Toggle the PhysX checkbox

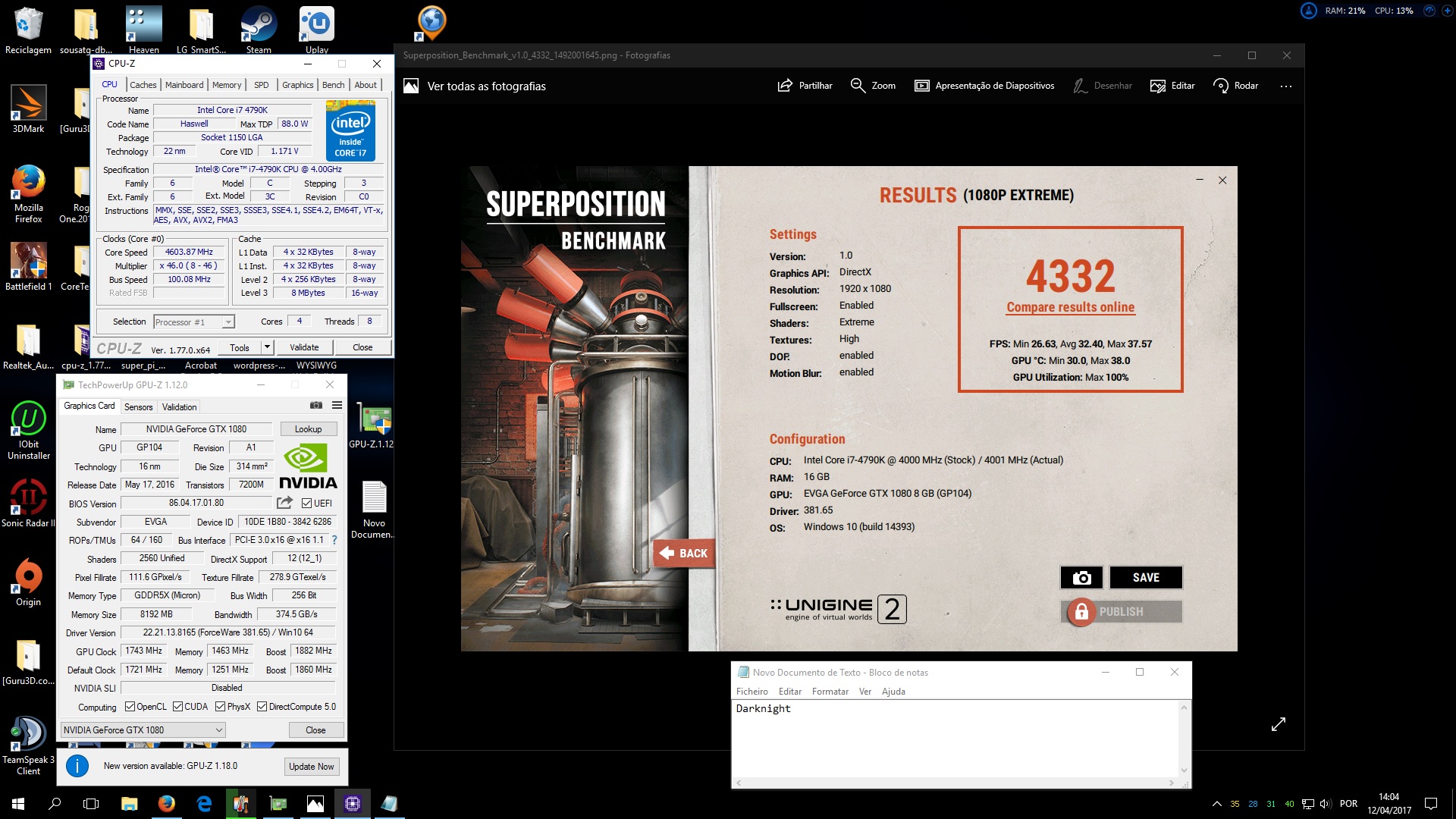(x=220, y=707)
